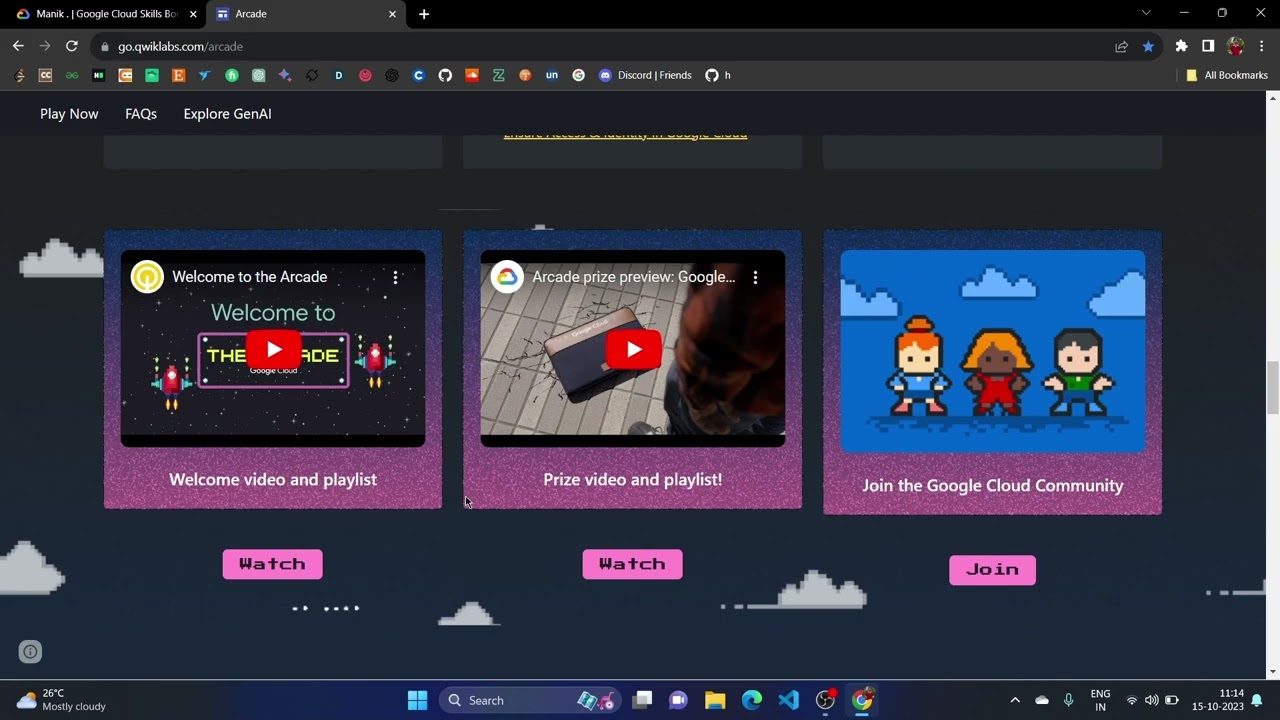Open Task View on the taskbar

point(642,700)
